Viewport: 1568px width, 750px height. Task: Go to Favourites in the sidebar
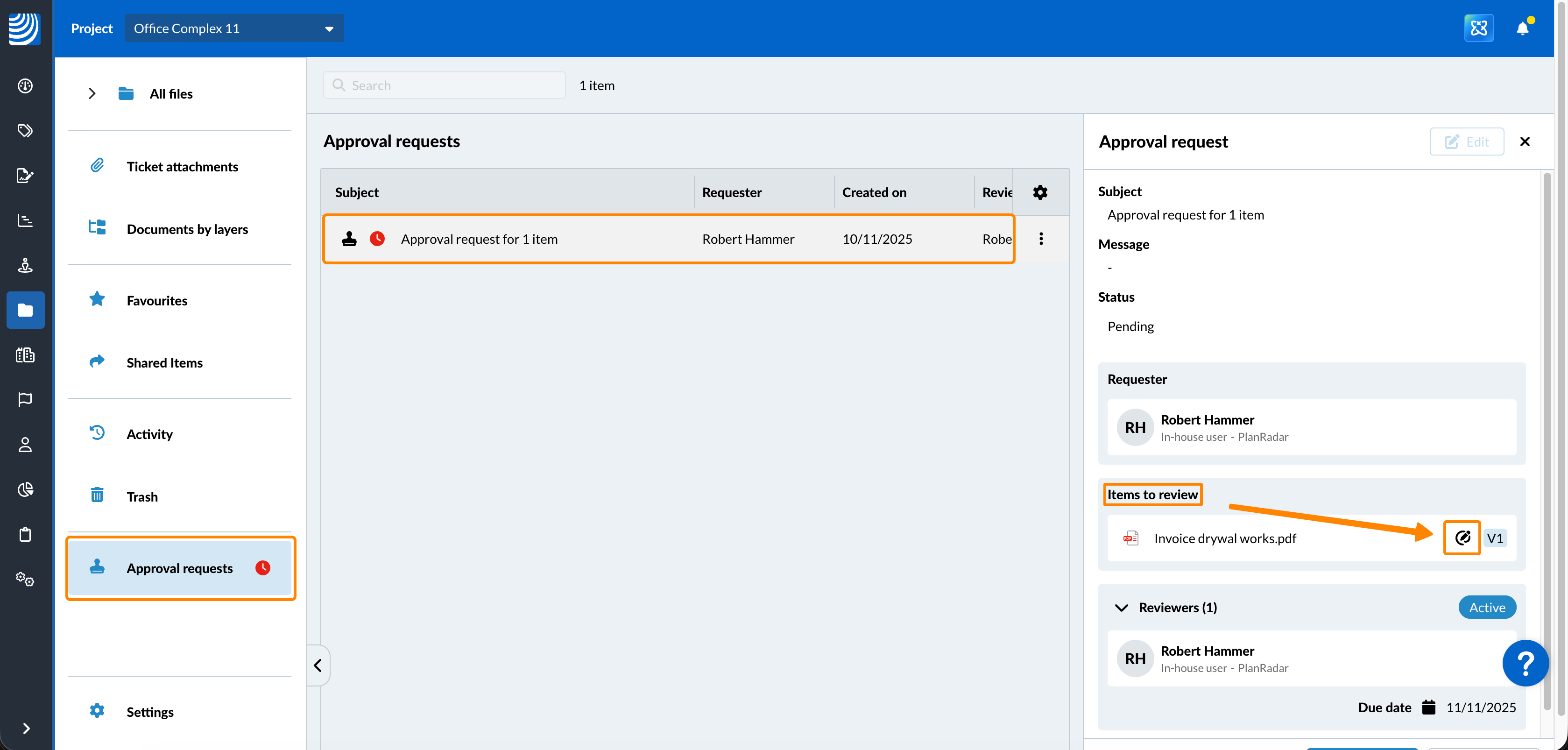click(156, 301)
